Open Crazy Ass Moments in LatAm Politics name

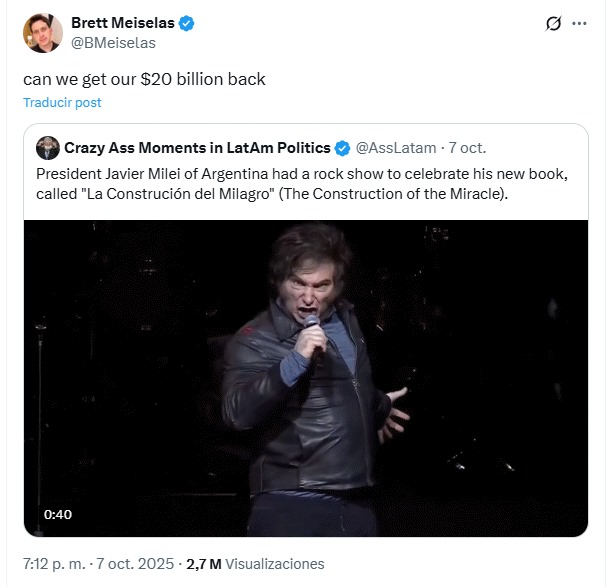click(197, 148)
